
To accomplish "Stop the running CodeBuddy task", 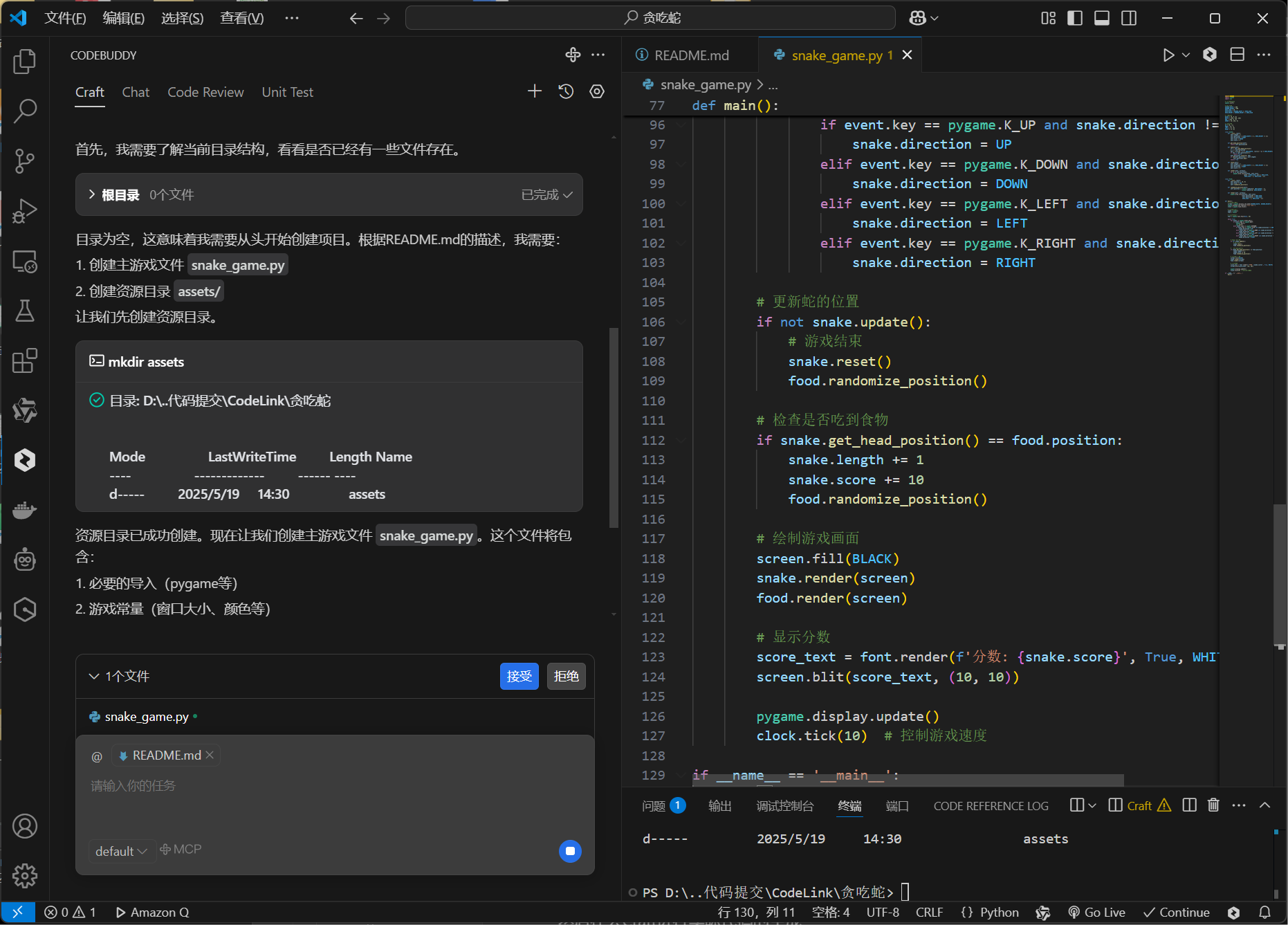I will click(x=570, y=851).
